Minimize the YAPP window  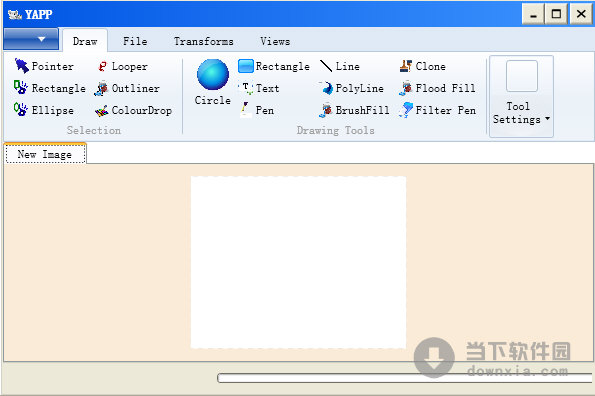click(x=533, y=14)
